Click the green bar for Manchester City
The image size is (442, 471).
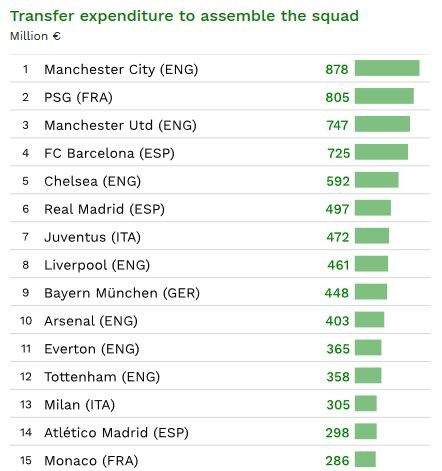[x=387, y=68]
